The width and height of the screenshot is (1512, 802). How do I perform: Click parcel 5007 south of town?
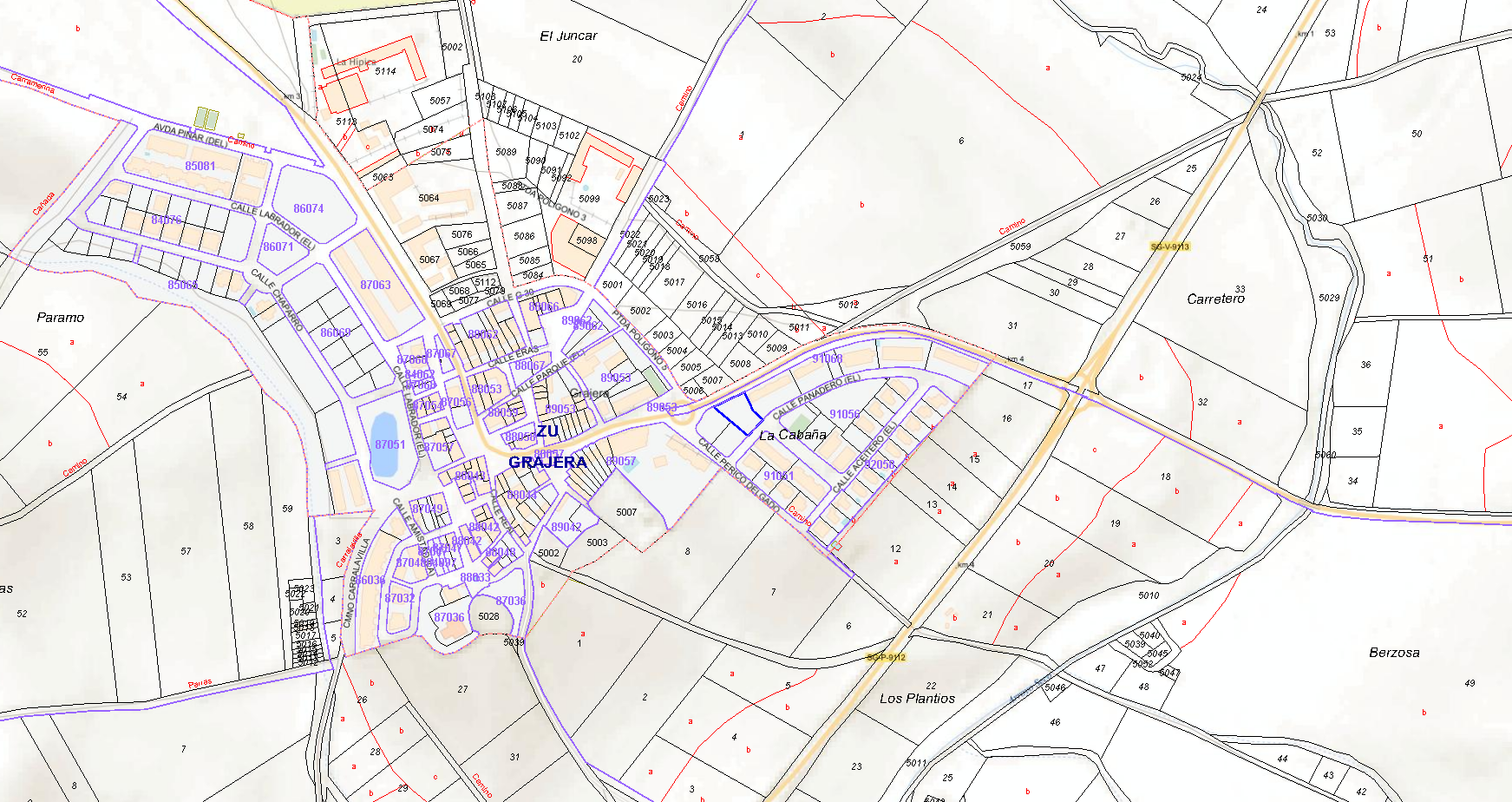626,512
